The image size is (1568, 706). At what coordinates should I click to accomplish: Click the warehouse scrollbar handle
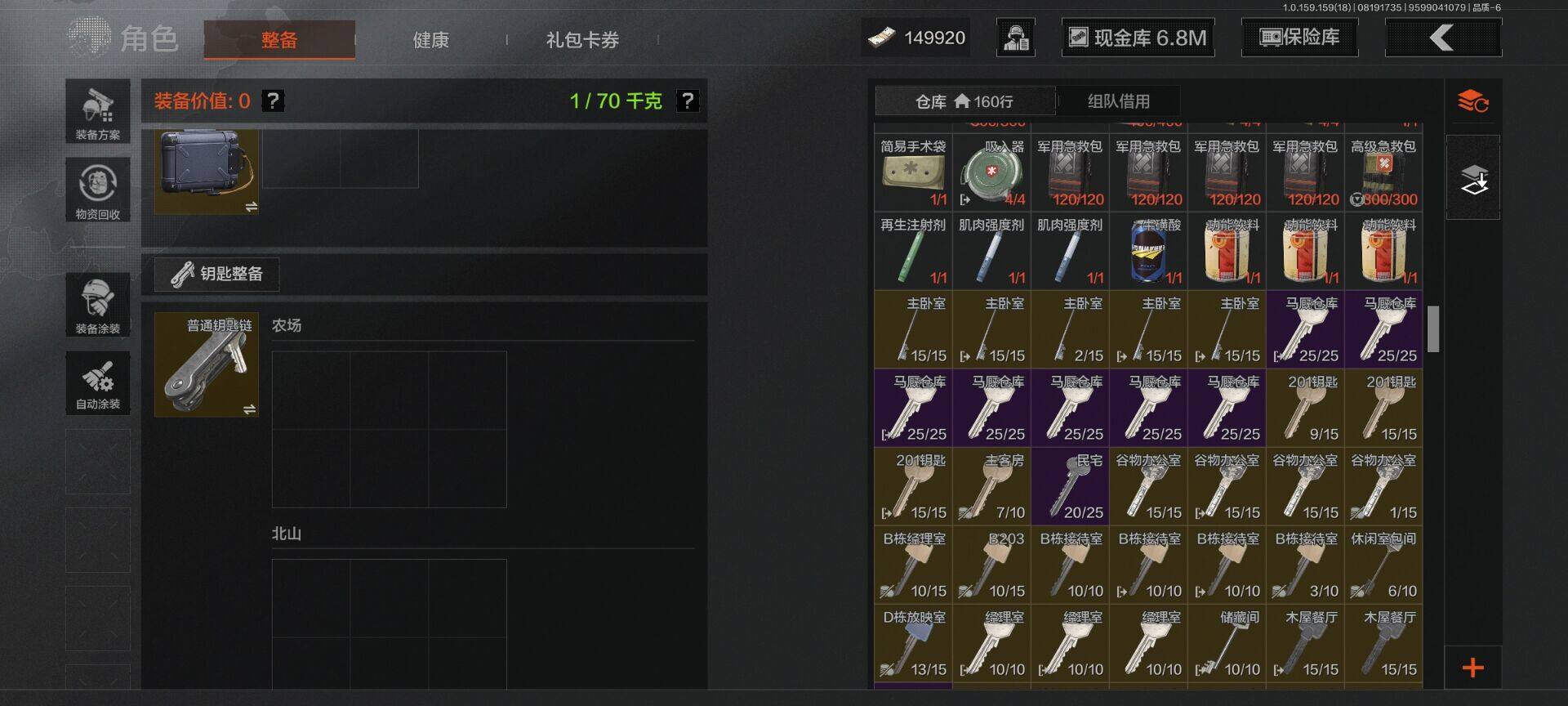[x=1432, y=329]
